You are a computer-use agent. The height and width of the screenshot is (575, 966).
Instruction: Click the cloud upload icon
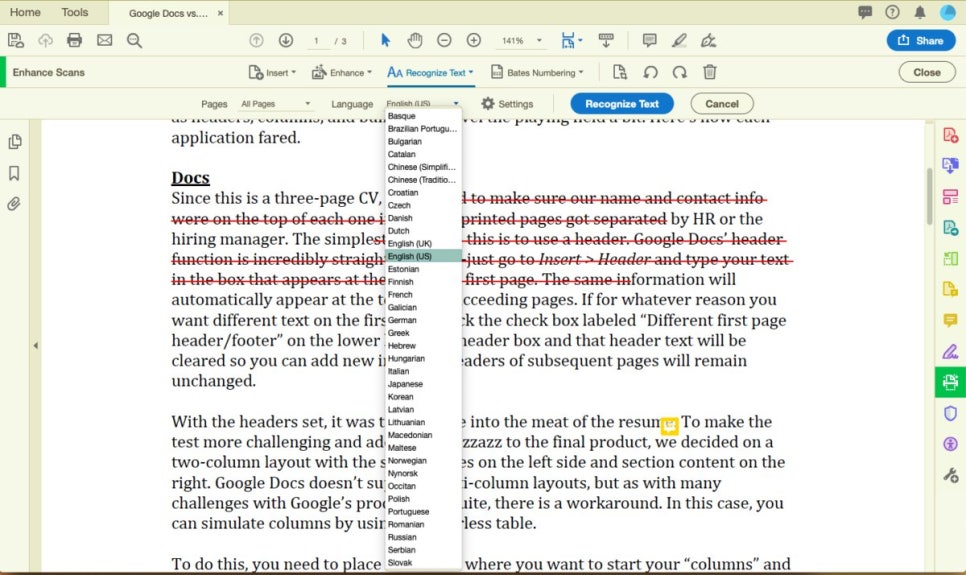click(x=45, y=41)
